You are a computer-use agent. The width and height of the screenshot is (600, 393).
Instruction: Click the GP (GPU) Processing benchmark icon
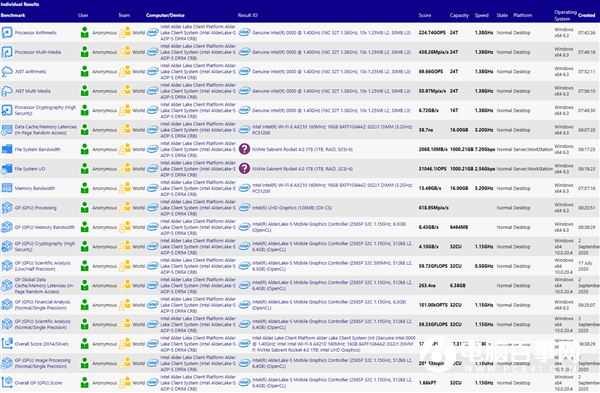(x=7, y=208)
